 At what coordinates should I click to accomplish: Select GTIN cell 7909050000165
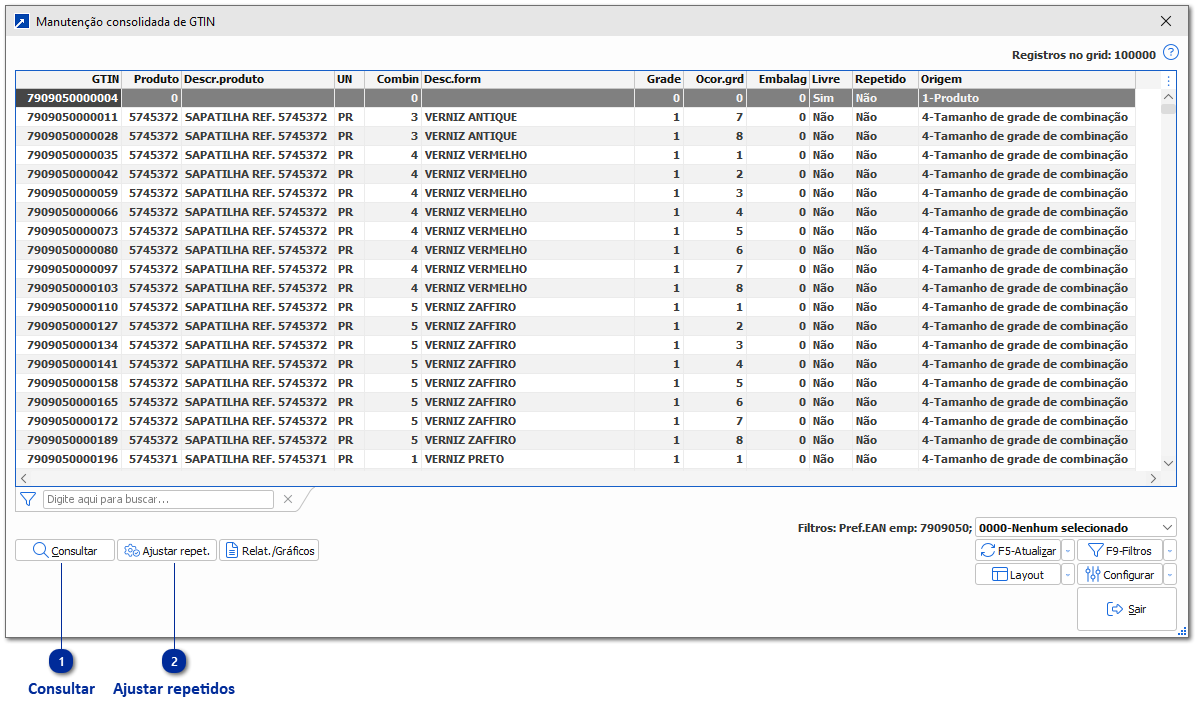[69, 403]
